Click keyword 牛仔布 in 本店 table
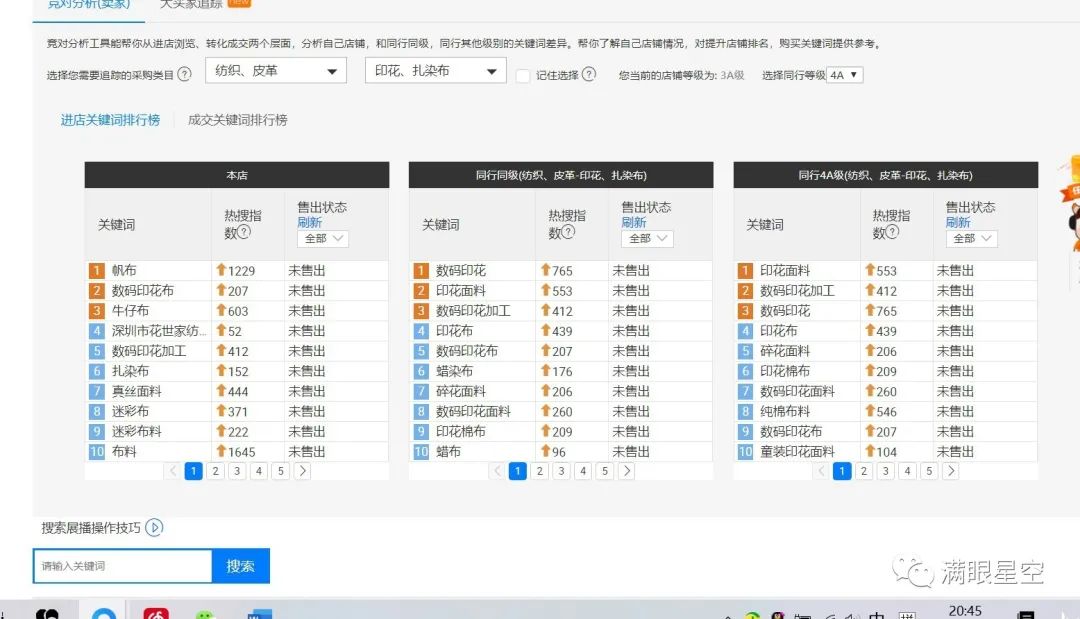 pyautogui.click(x=130, y=311)
